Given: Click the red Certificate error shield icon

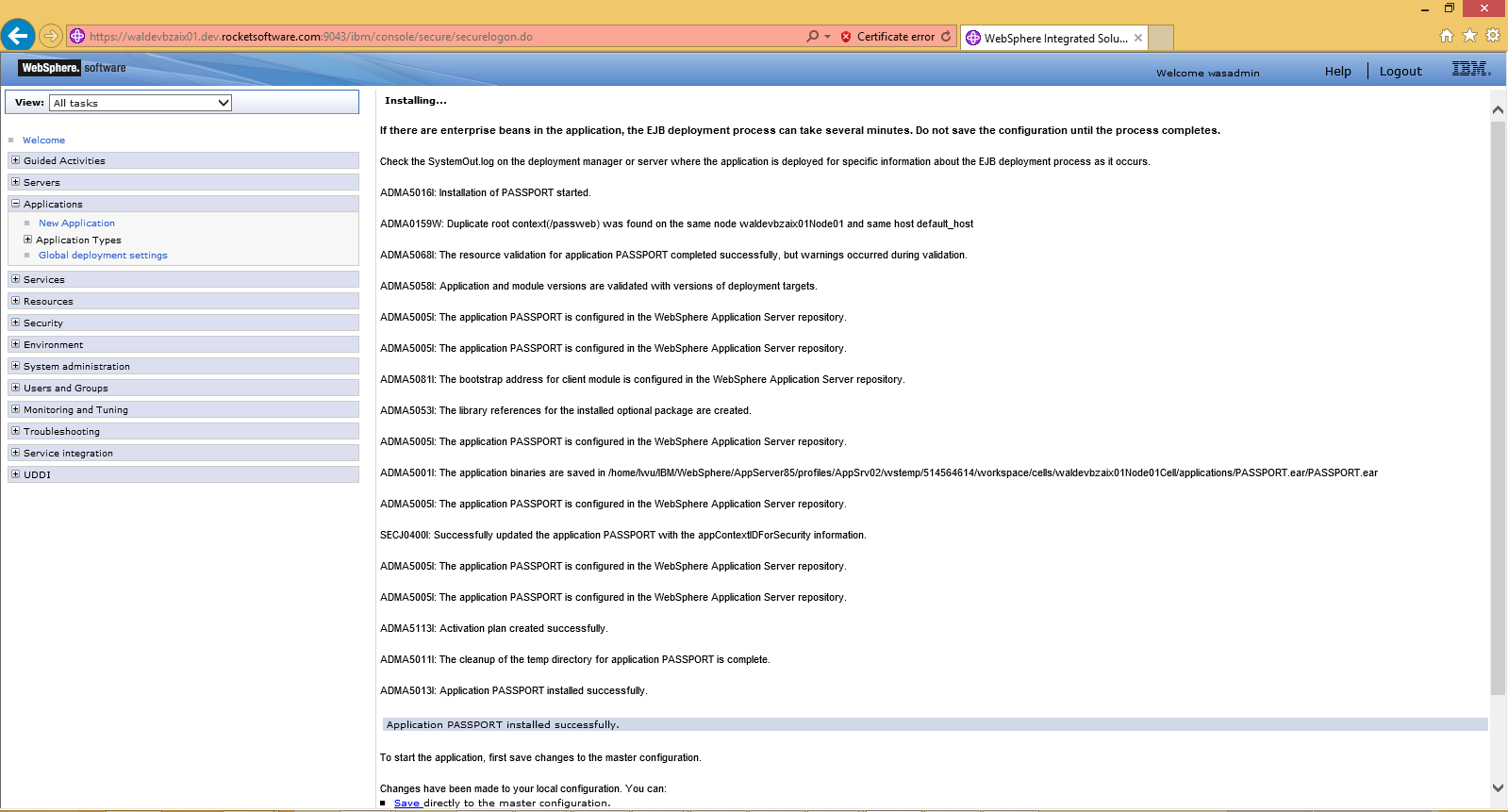Looking at the screenshot, I should pos(846,37).
